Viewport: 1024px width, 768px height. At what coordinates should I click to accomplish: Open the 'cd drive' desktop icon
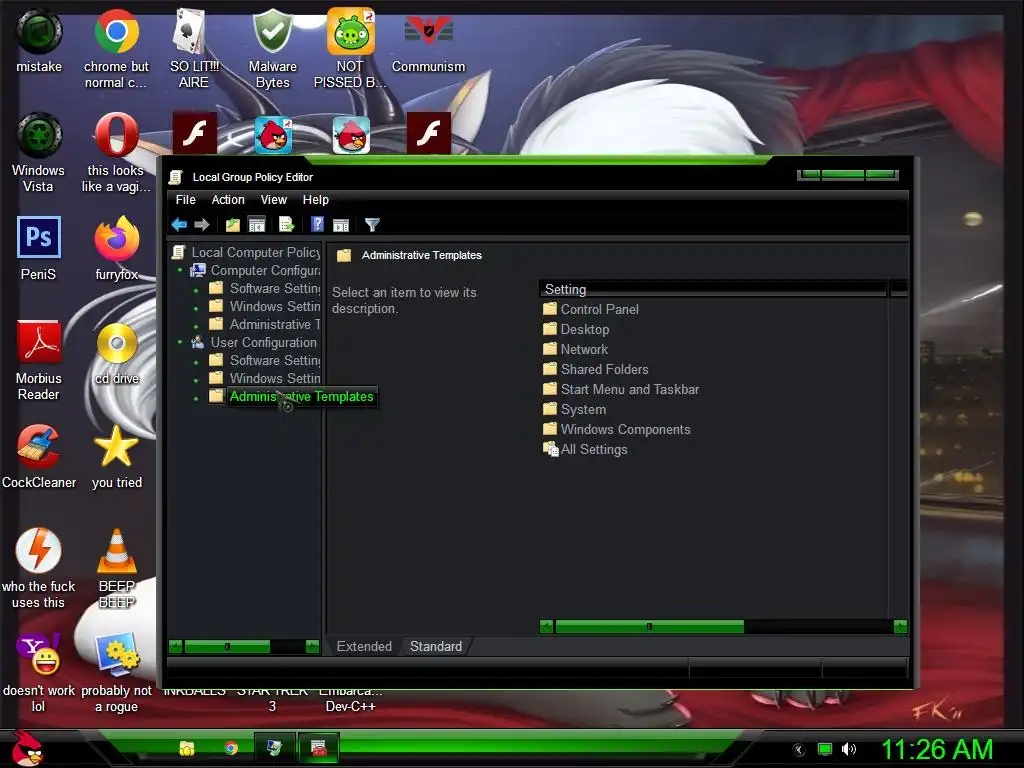click(116, 353)
